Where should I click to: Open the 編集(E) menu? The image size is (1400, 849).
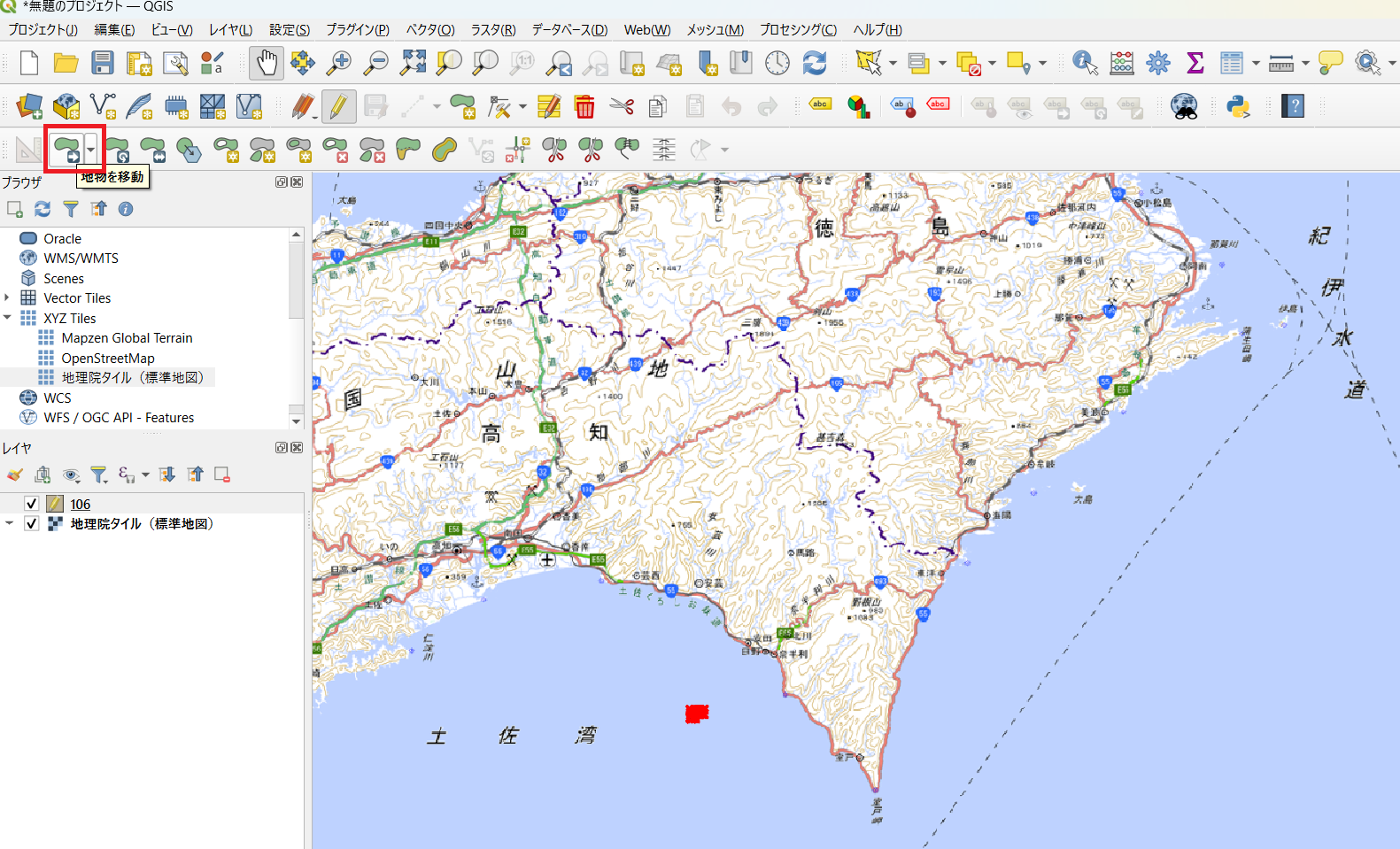point(114,29)
